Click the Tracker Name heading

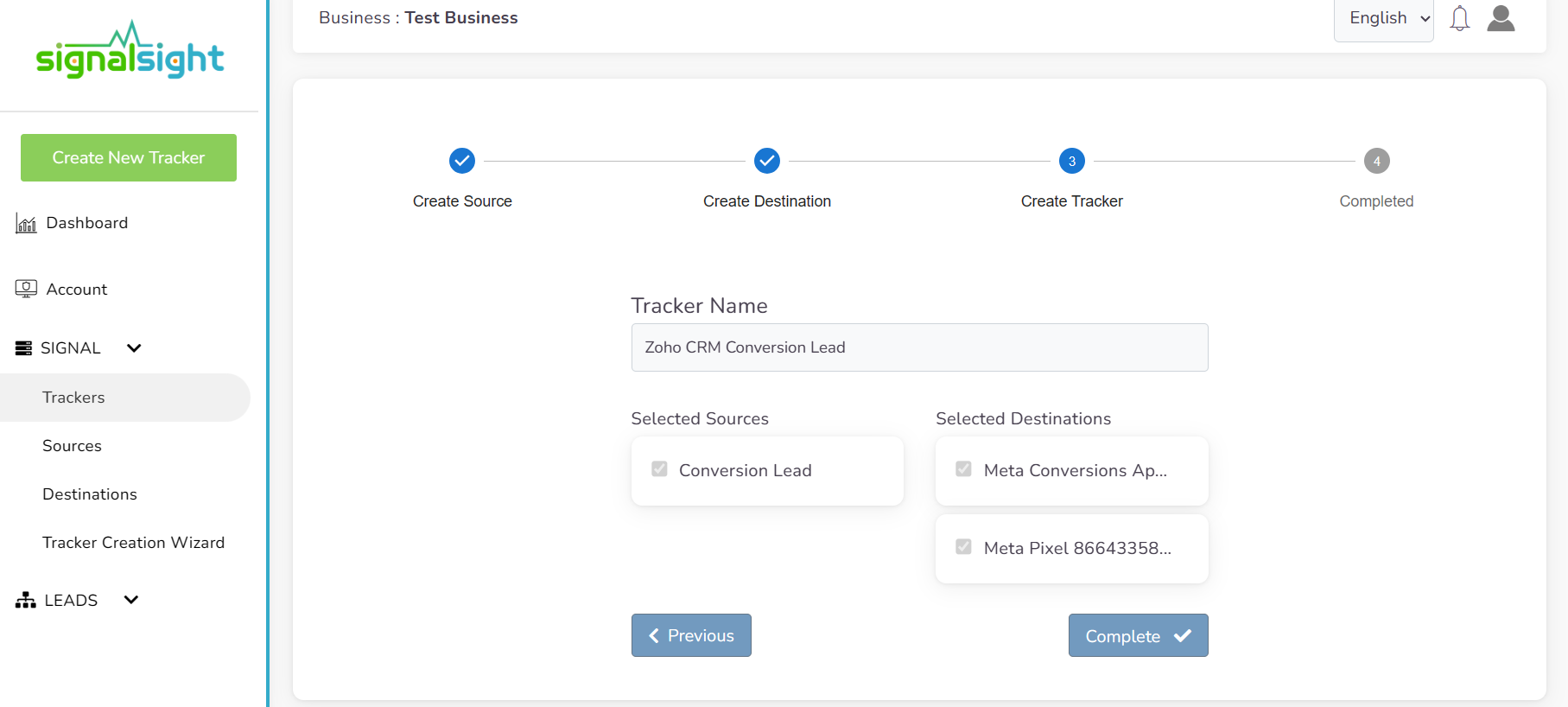[700, 306]
